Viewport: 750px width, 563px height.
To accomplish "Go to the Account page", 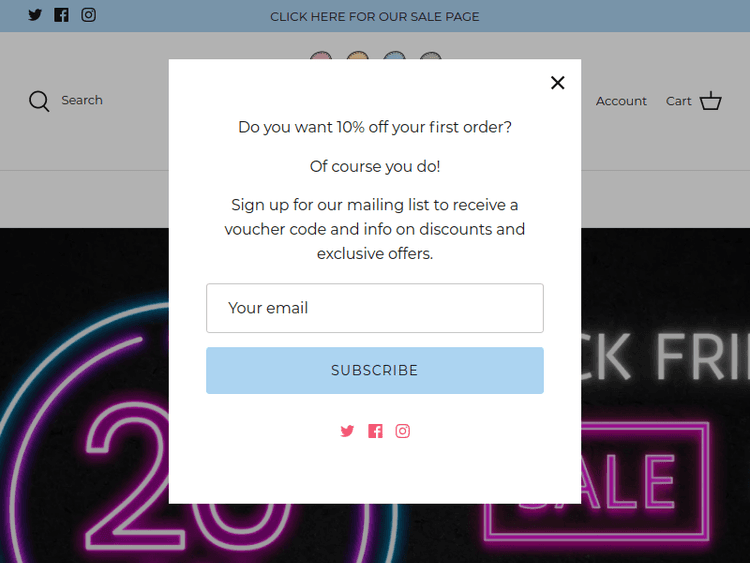I will coord(621,101).
